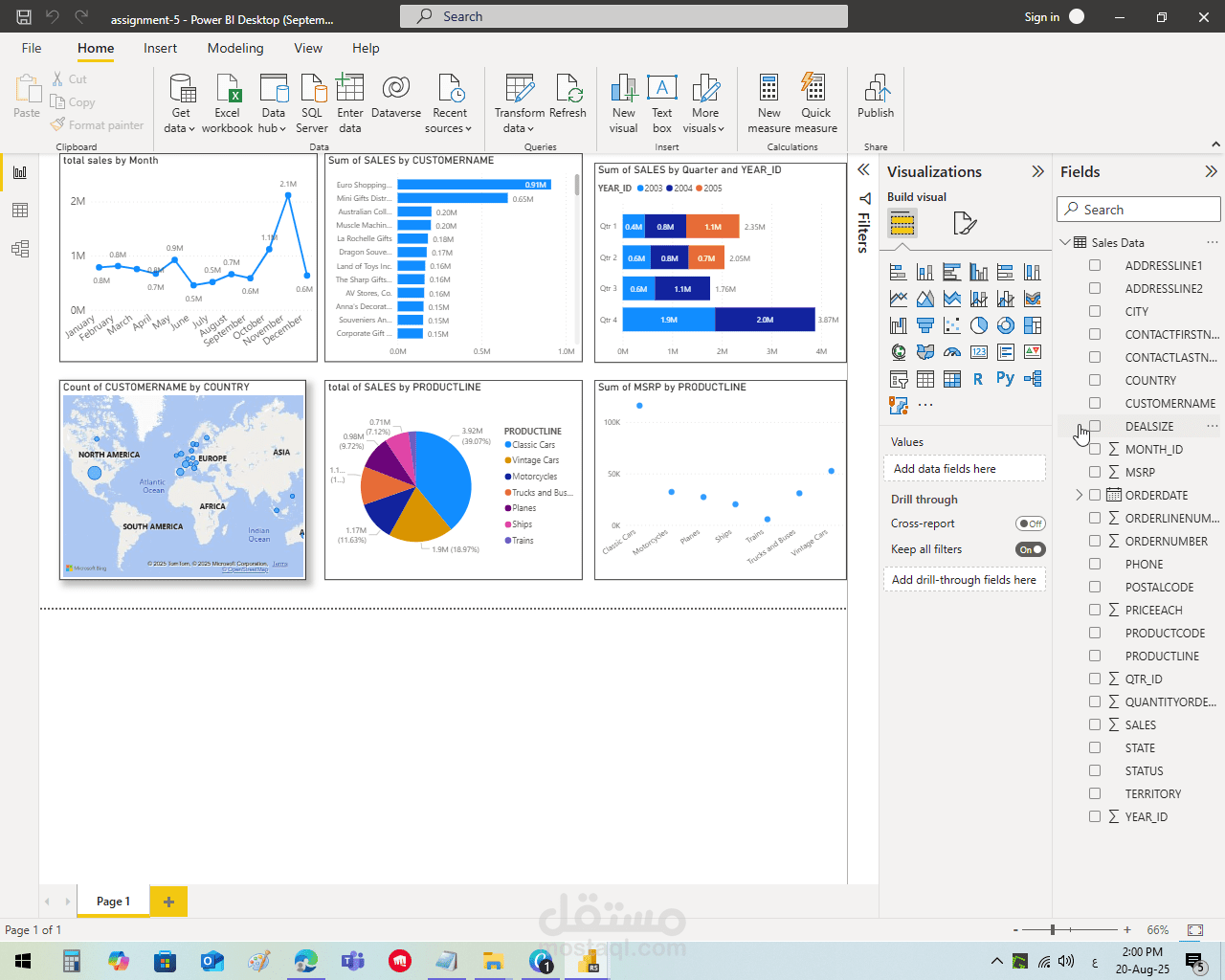Expand the ORDERDATE hierarchy
The image size is (1225, 980).
(1080, 495)
